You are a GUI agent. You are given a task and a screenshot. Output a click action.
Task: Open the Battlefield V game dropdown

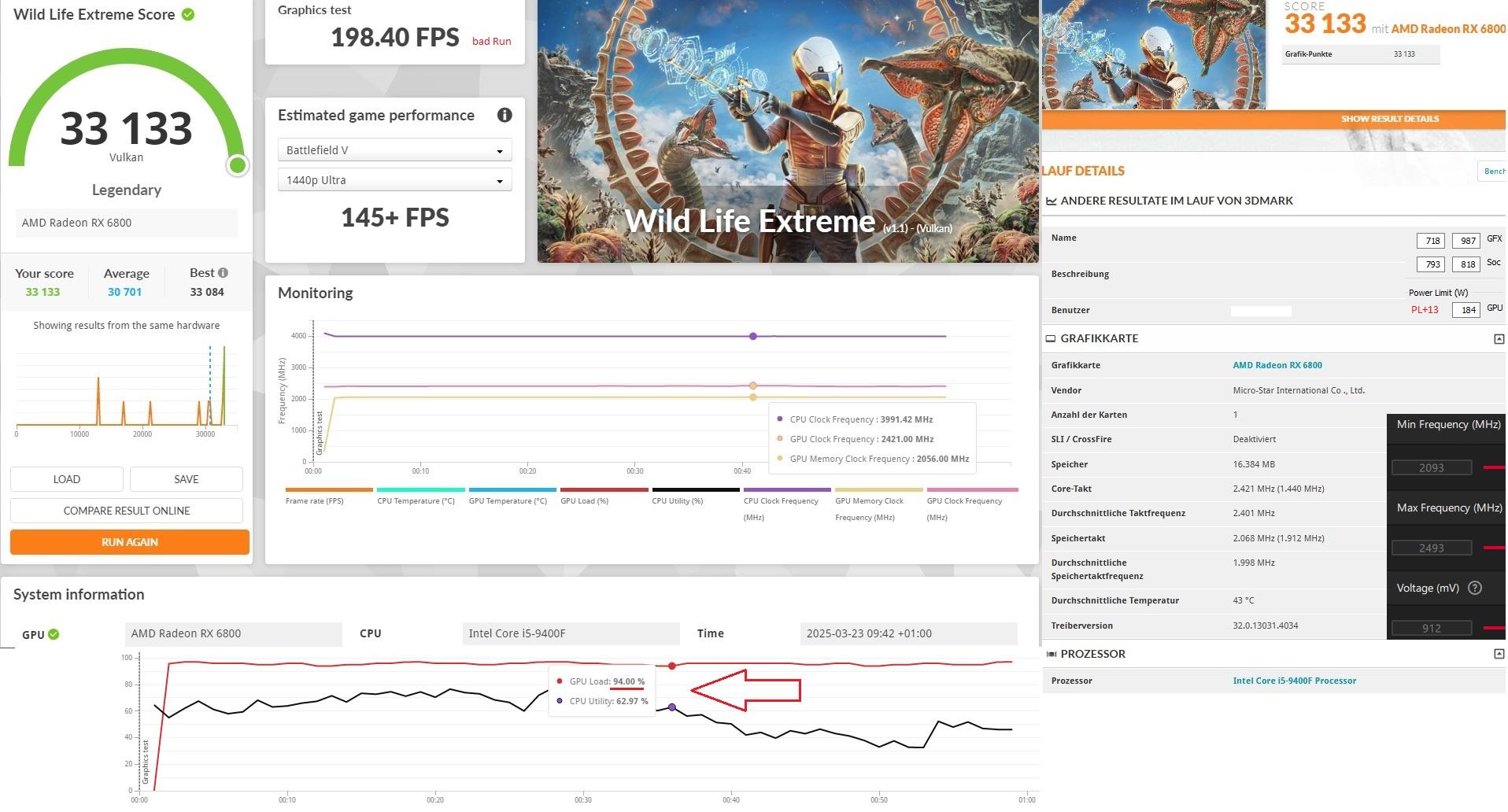[x=394, y=150]
